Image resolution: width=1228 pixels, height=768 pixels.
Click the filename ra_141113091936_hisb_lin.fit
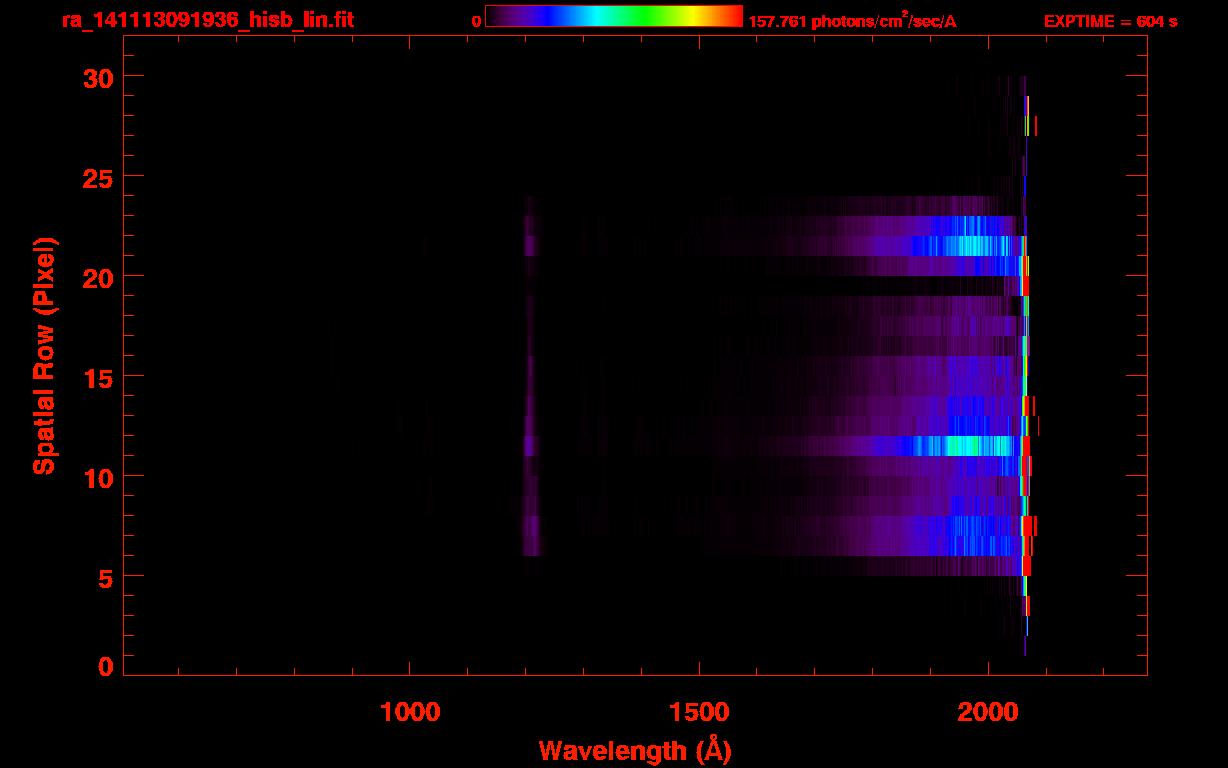point(207,20)
